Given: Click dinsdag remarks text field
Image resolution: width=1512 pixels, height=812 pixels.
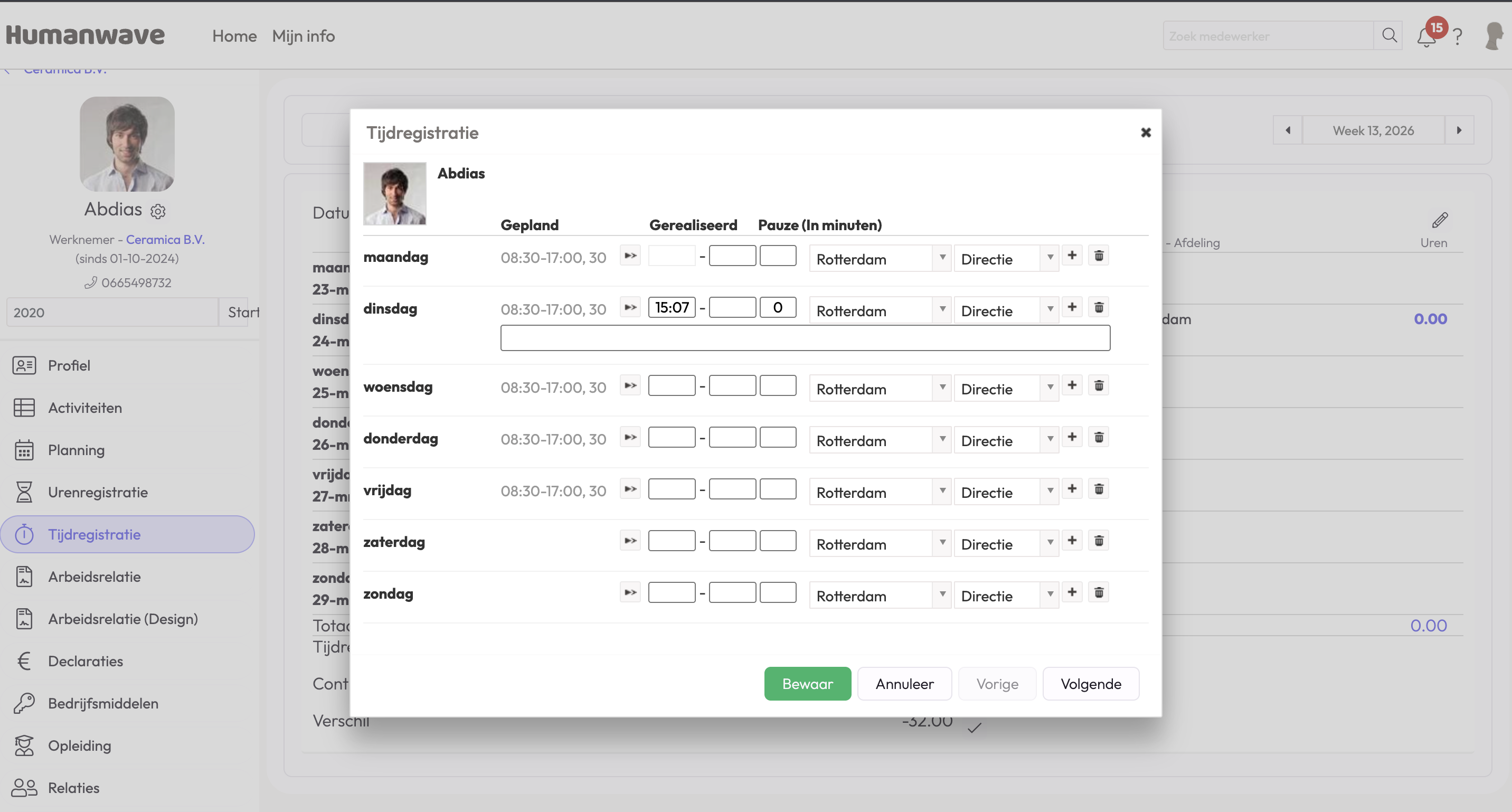Looking at the screenshot, I should tap(805, 338).
